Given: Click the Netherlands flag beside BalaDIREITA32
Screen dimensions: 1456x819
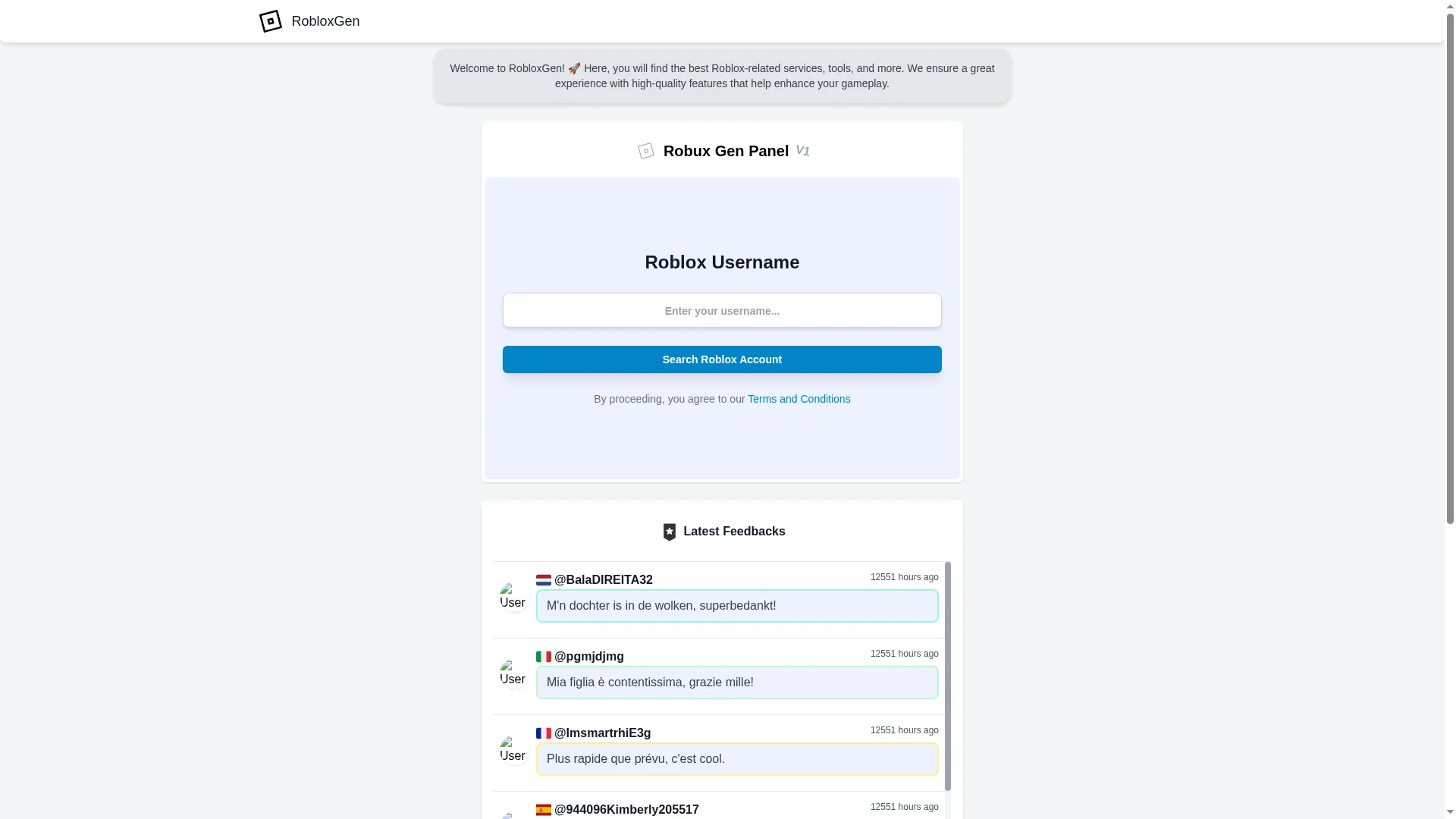Looking at the screenshot, I should click(x=544, y=580).
